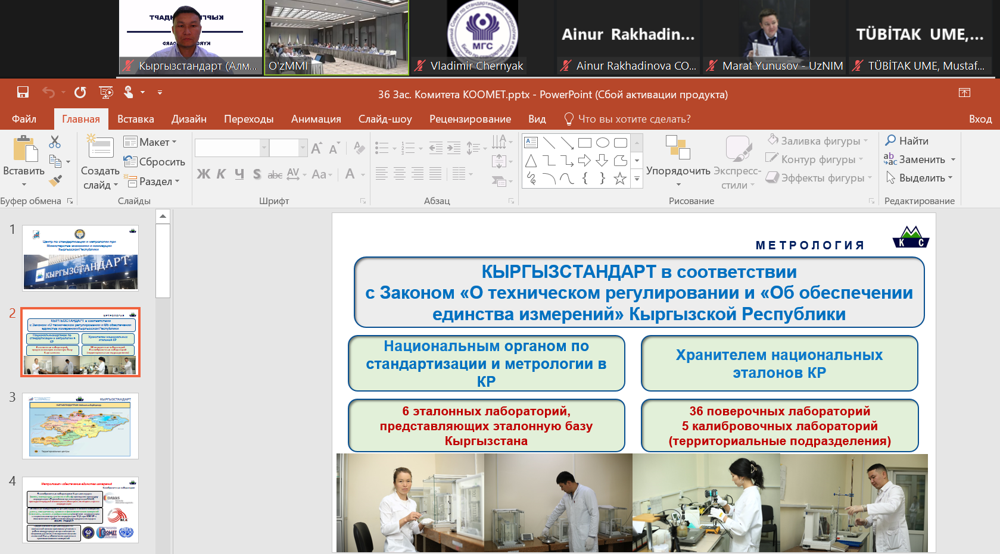
Task: Click the text direction icon
Action: 501,142
